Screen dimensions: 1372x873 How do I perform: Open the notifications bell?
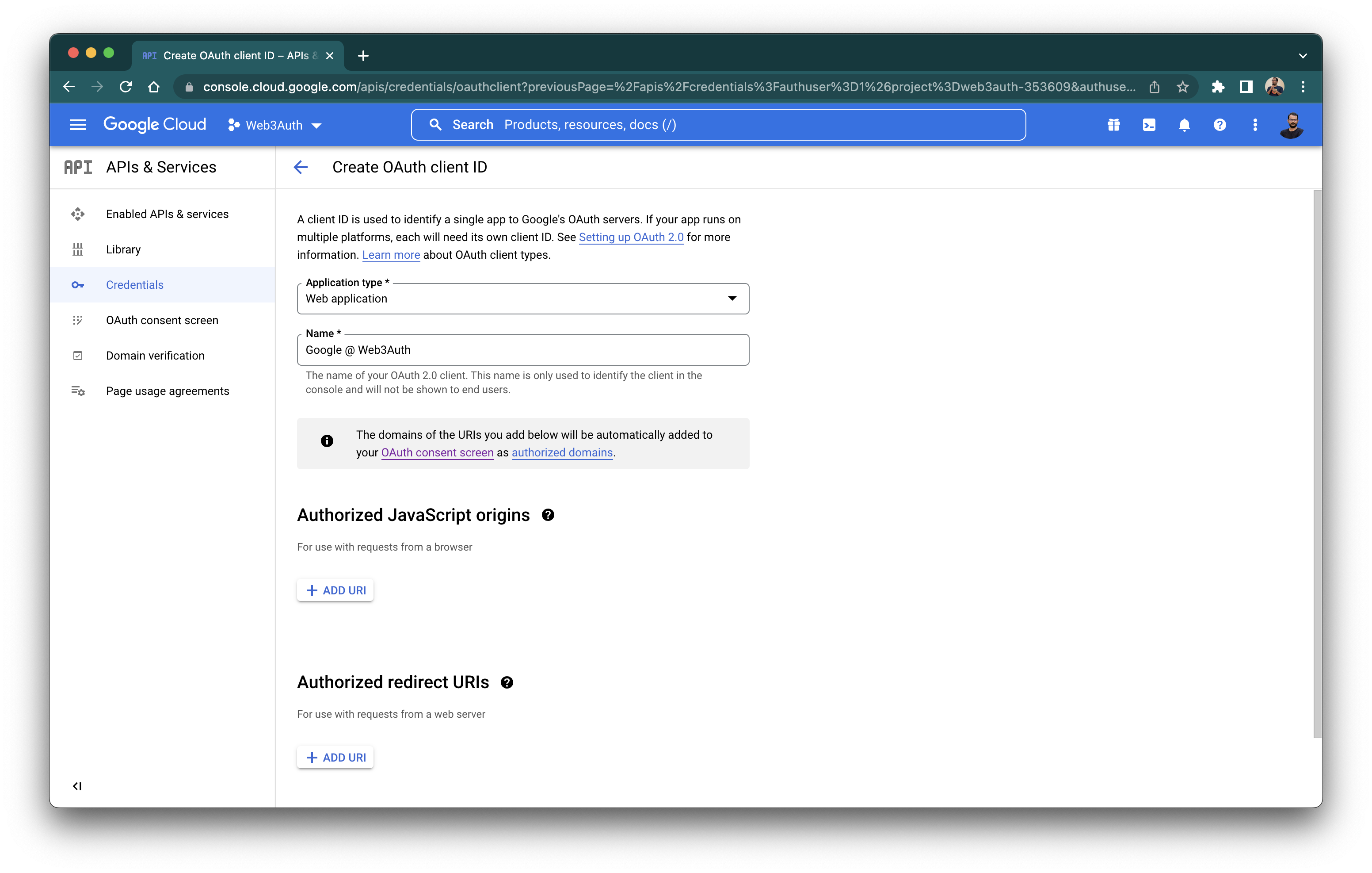[x=1185, y=124]
